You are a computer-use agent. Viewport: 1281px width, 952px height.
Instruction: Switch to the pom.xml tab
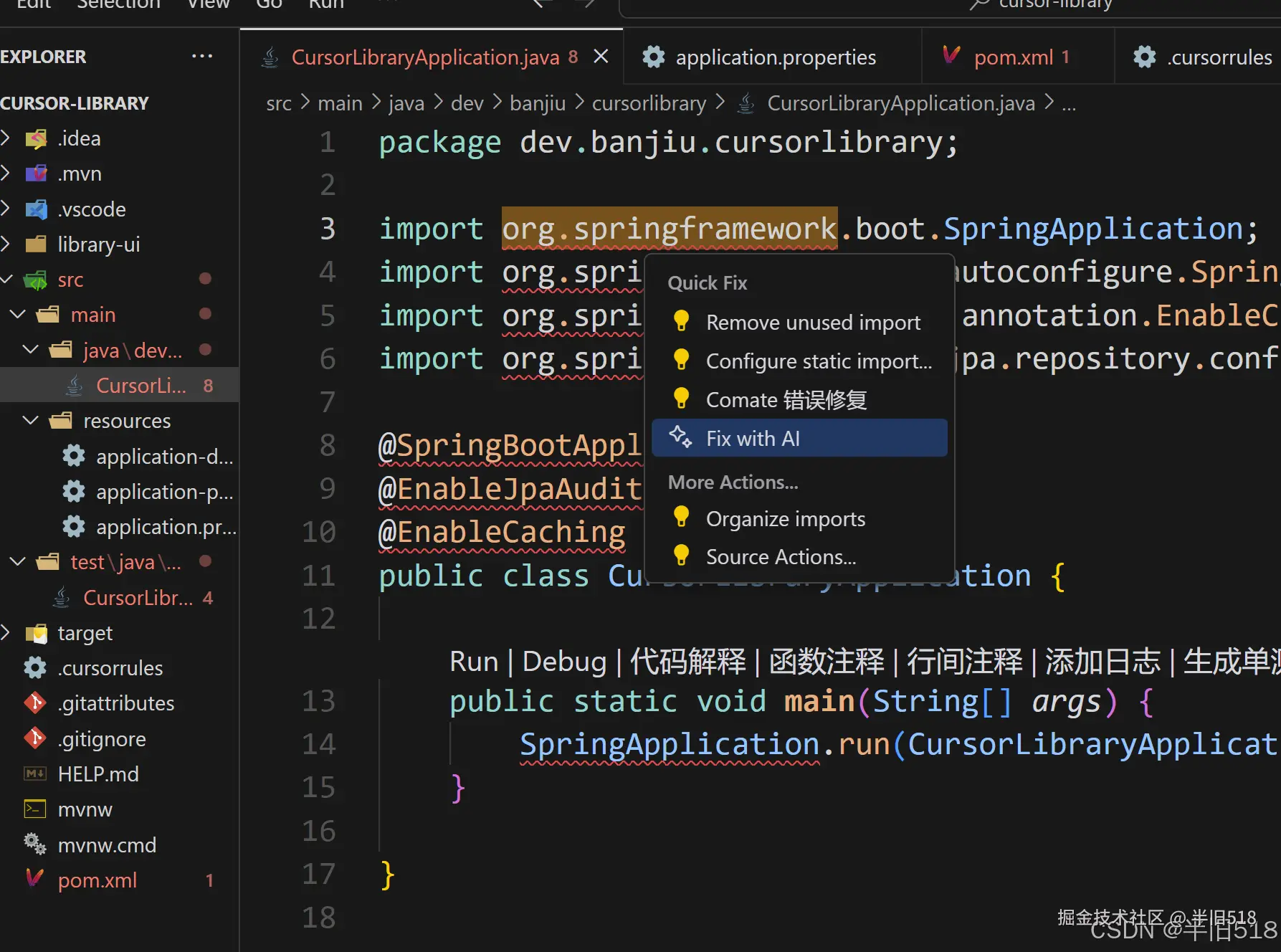tap(1018, 57)
